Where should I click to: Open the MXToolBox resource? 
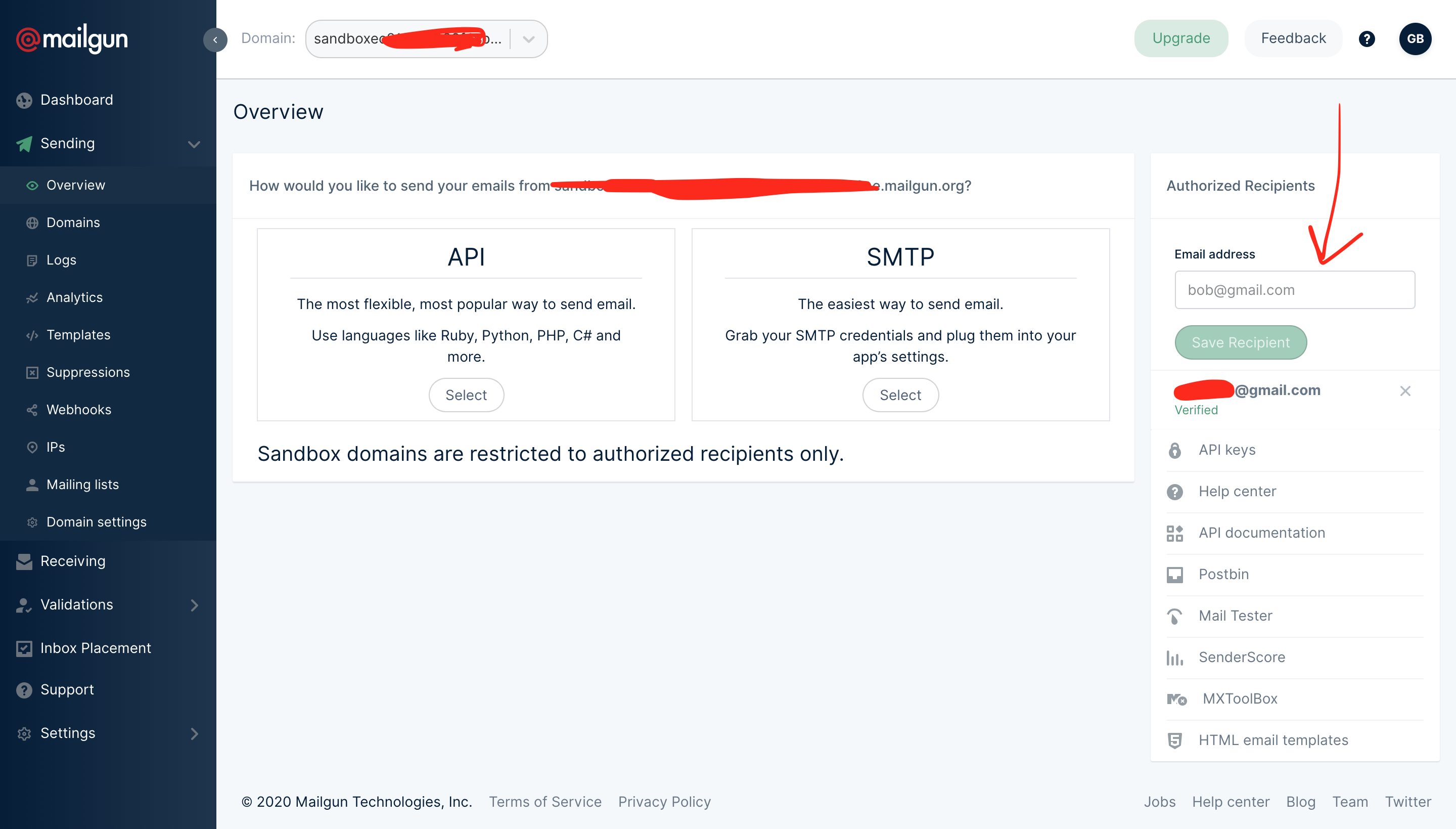1239,699
